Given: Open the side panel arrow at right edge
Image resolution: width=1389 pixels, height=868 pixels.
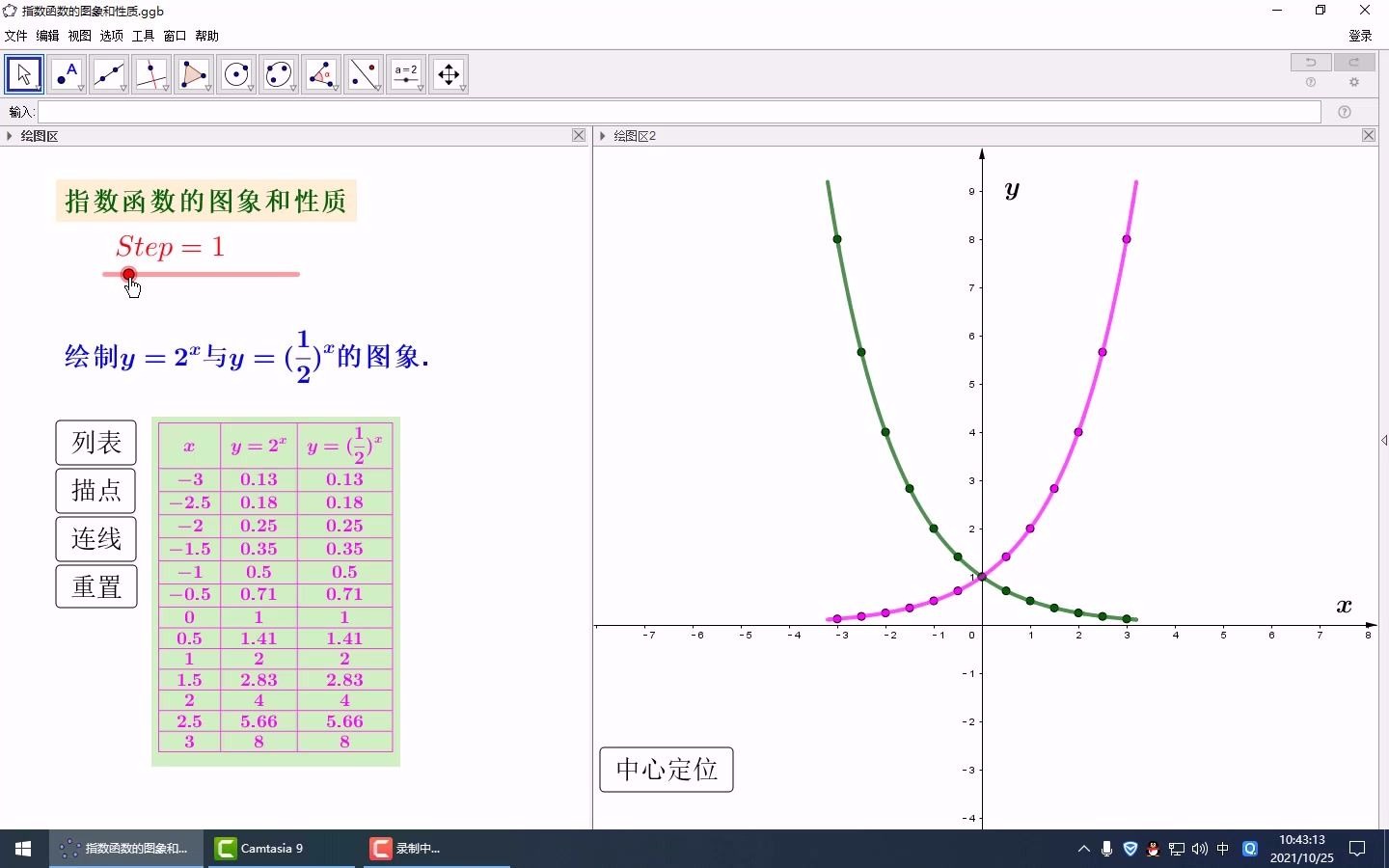Looking at the screenshot, I should [x=1384, y=441].
